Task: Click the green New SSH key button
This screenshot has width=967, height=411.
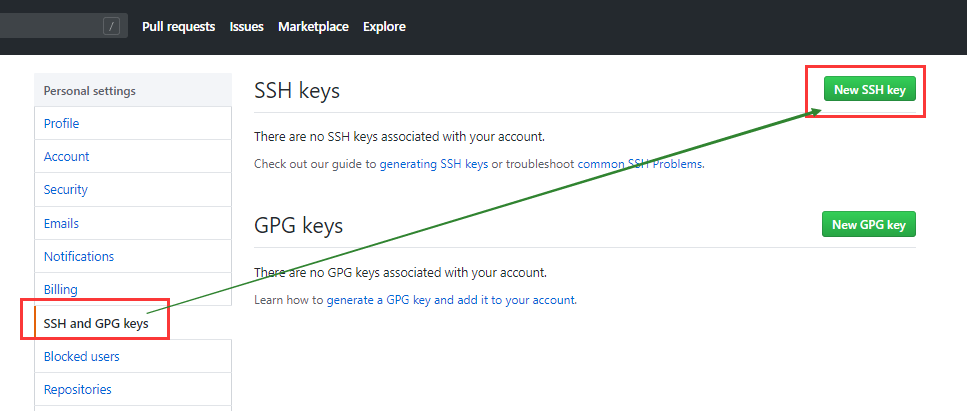Action: (869, 90)
